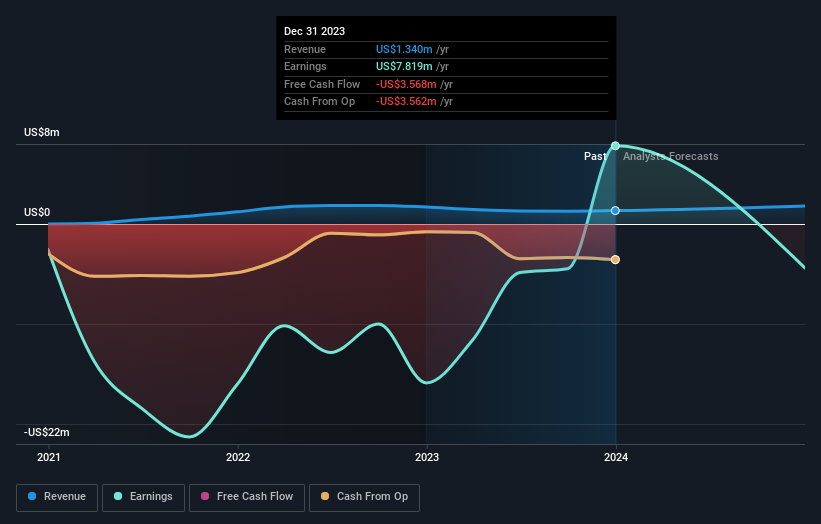Image resolution: width=821 pixels, height=524 pixels.
Task: Select the Revenue data point at 2024
Action: 616,210
